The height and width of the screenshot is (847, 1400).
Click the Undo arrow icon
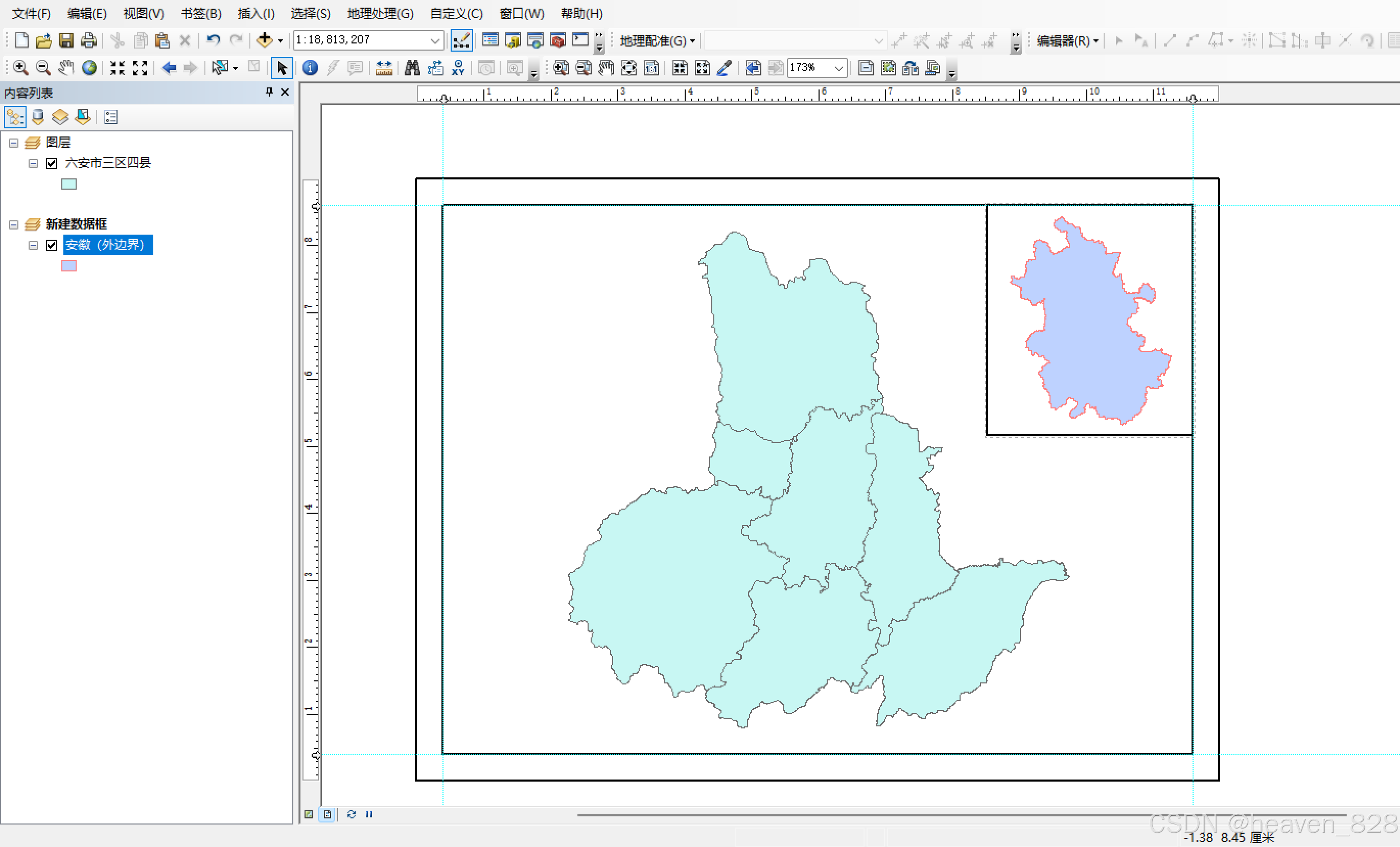click(213, 40)
